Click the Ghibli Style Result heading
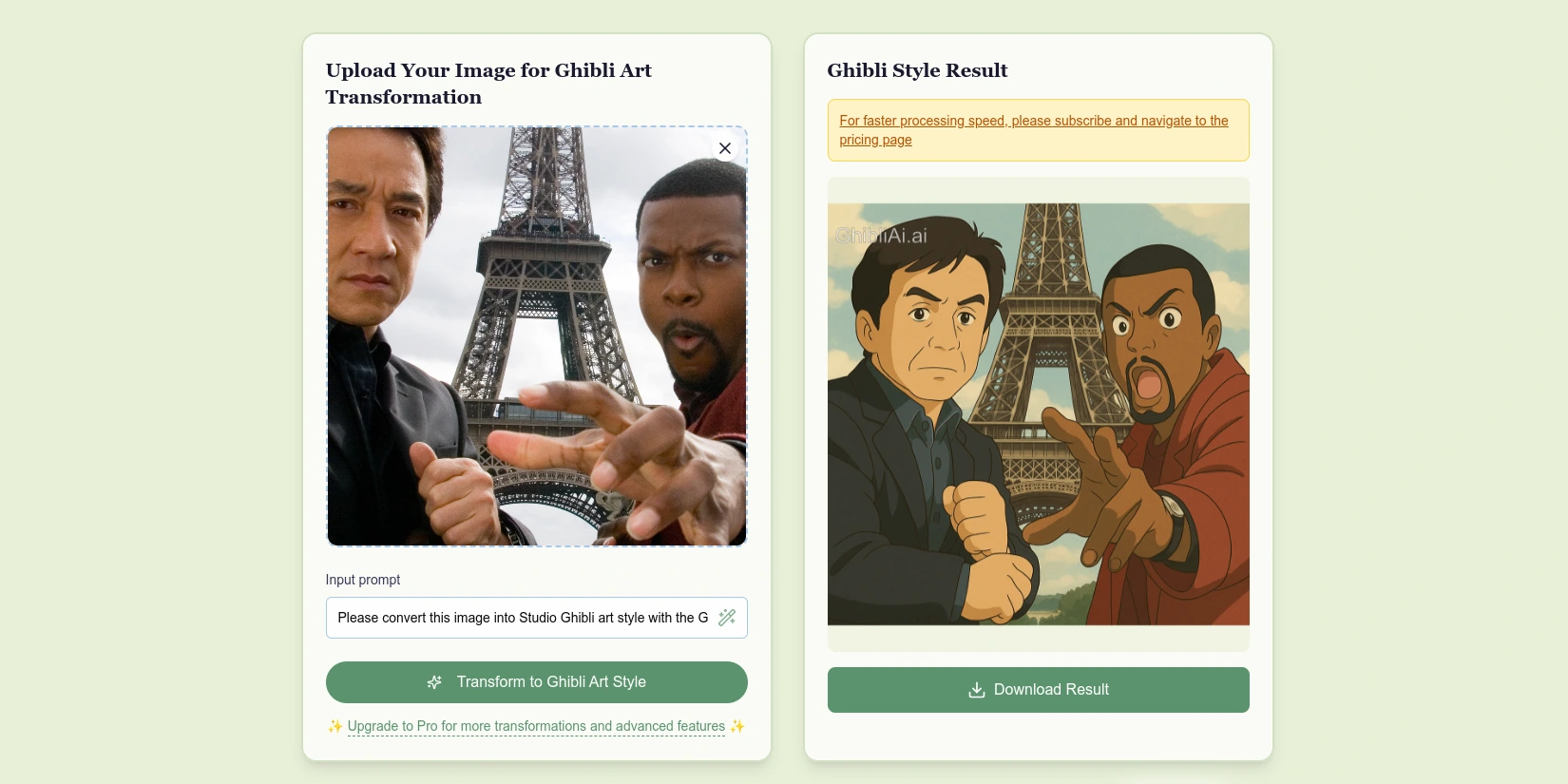 [917, 70]
